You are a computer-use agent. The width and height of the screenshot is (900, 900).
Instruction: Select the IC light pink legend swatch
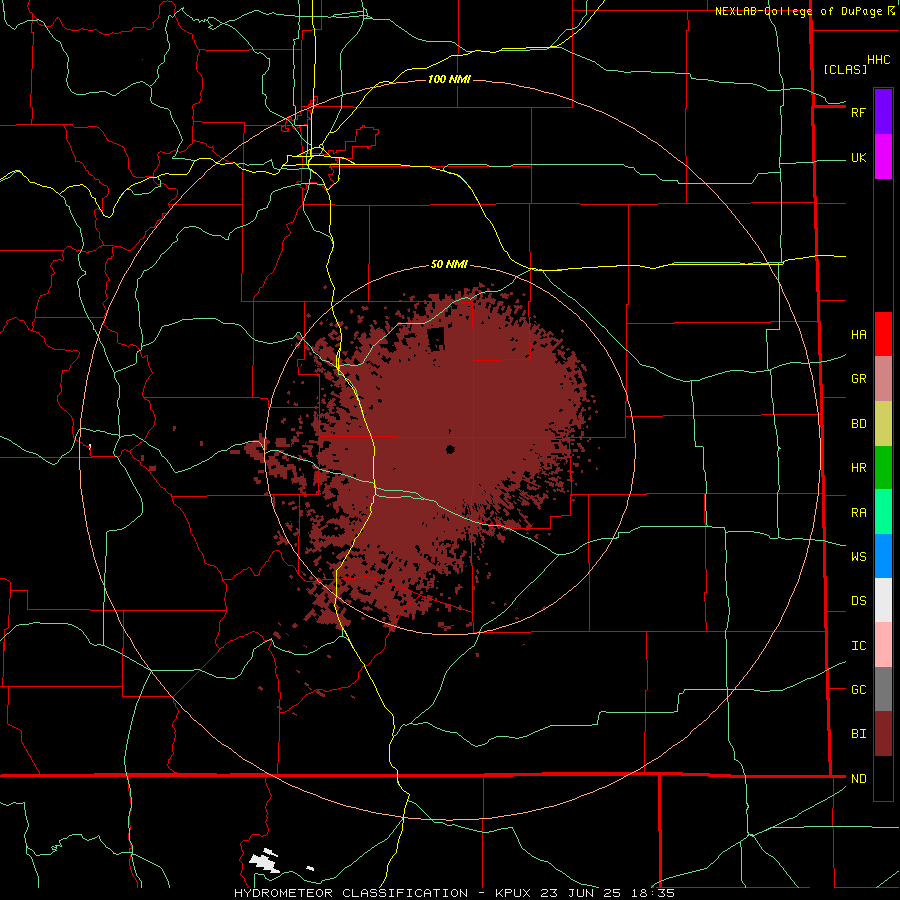pos(883,645)
